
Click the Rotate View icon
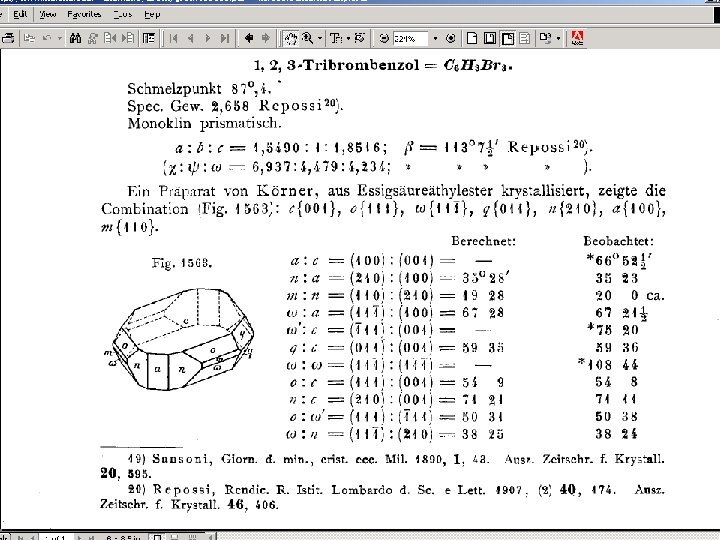546,38
